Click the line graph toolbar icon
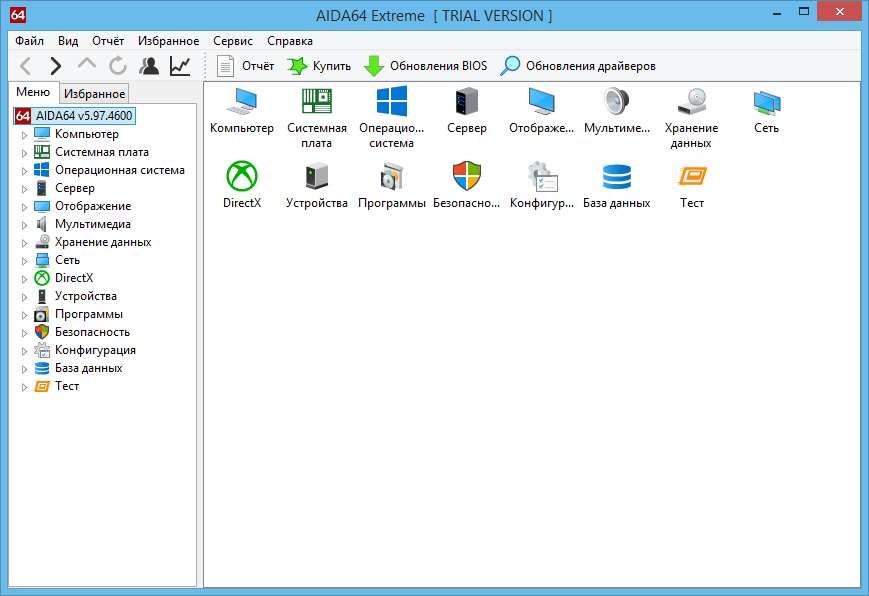 pyautogui.click(x=180, y=66)
